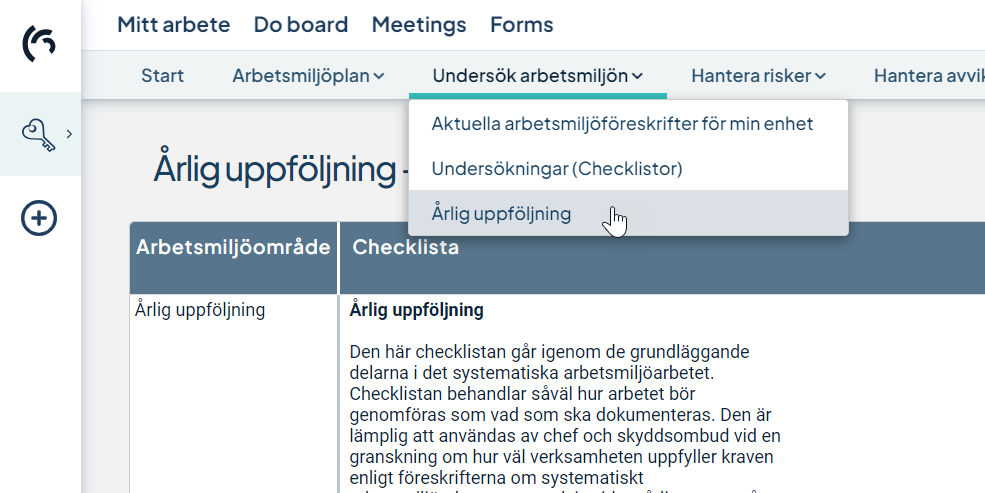The width and height of the screenshot is (985, 493).
Task: Go to Meetings tab
Action: 419,24
